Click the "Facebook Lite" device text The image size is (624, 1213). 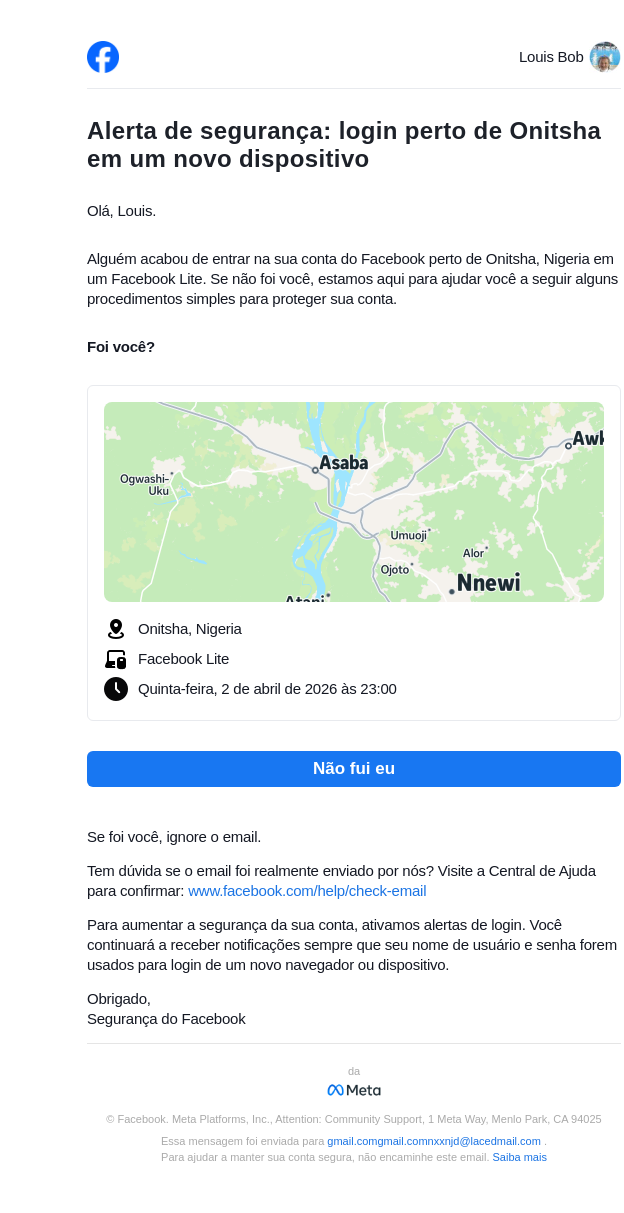[x=183, y=659]
